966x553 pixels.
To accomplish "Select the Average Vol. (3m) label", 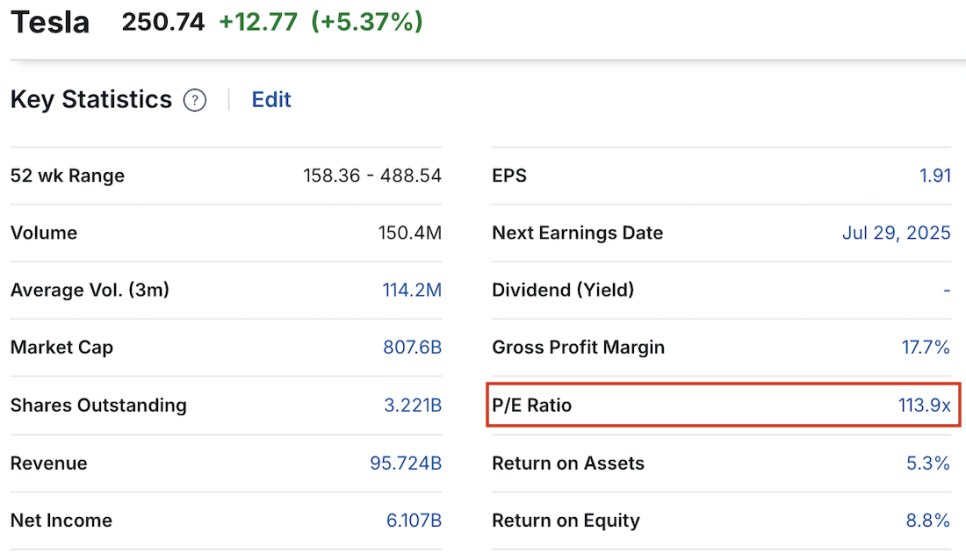I will pos(90,290).
